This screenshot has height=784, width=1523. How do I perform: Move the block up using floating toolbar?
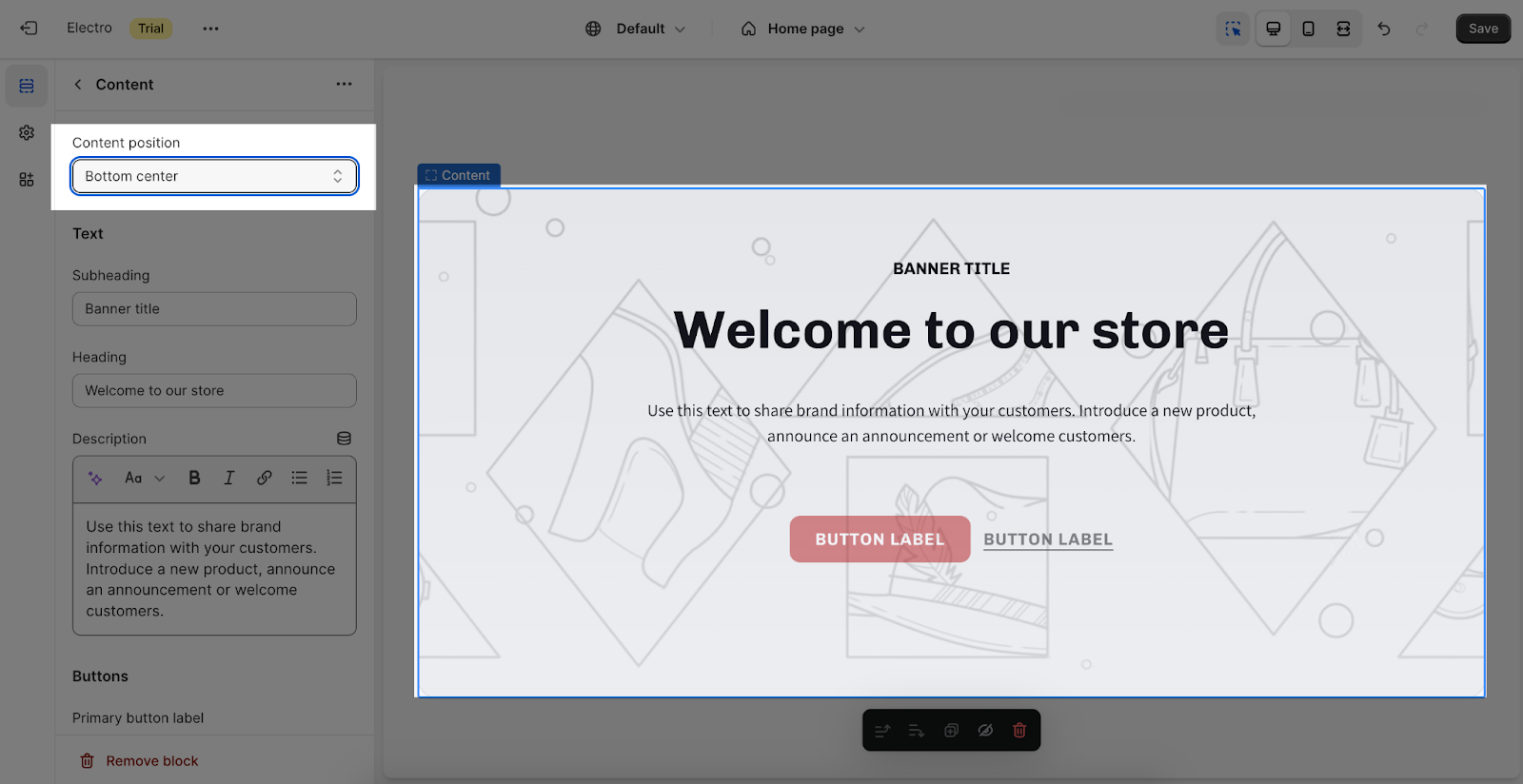pyautogui.click(x=882, y=731)
